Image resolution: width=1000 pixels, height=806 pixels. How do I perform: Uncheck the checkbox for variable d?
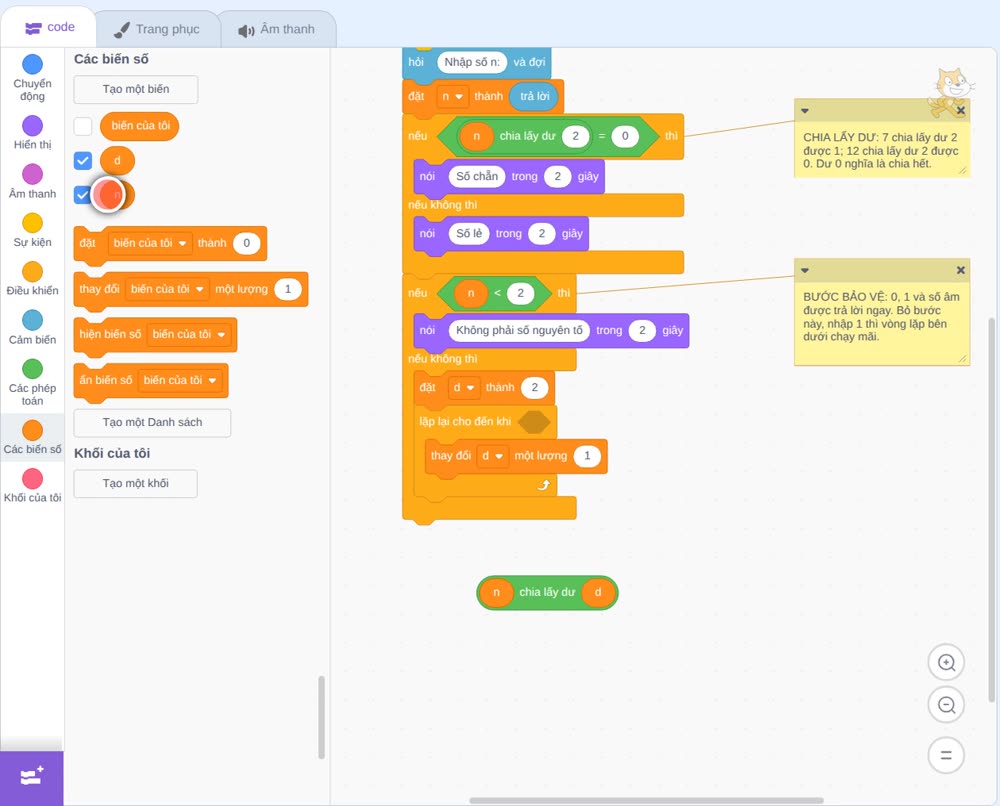tap(83, 161)
